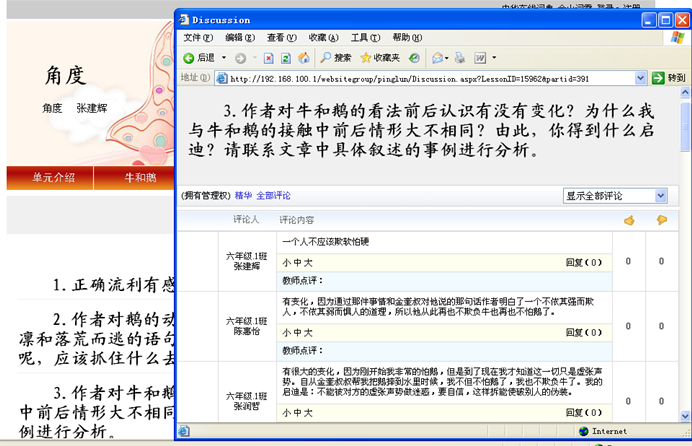Go to the Home page icon
The width and height of the screenshot is (692, 446).
click(x=303, y=58)
